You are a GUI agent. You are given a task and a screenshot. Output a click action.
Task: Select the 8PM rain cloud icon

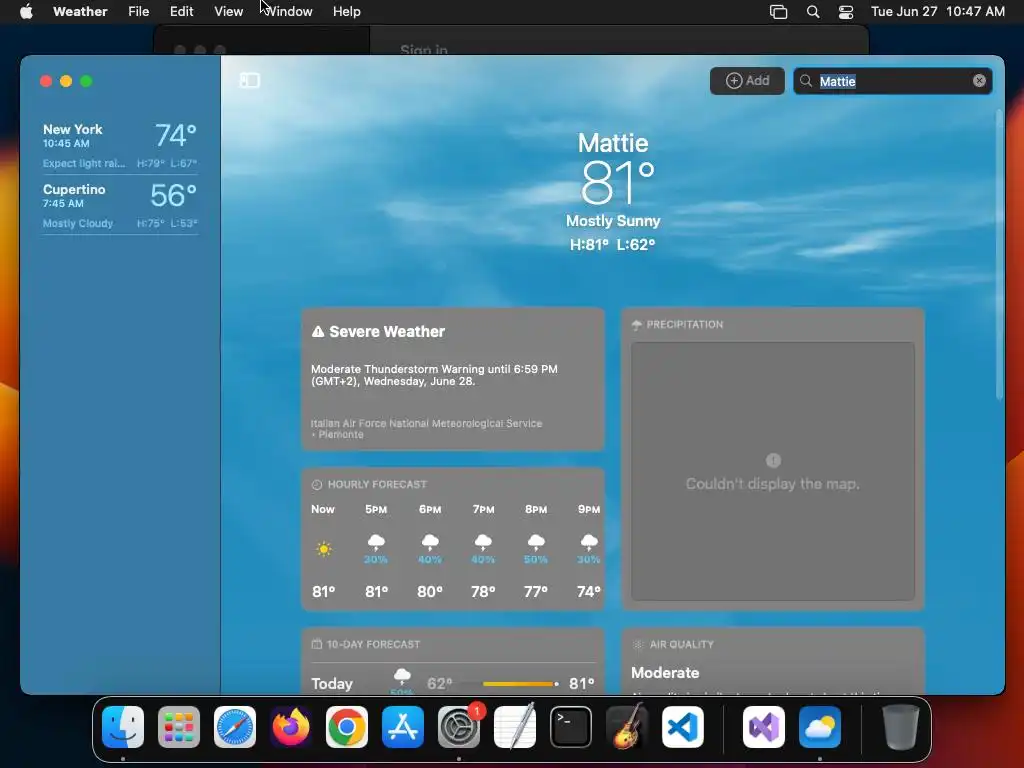tap(536, 542)
